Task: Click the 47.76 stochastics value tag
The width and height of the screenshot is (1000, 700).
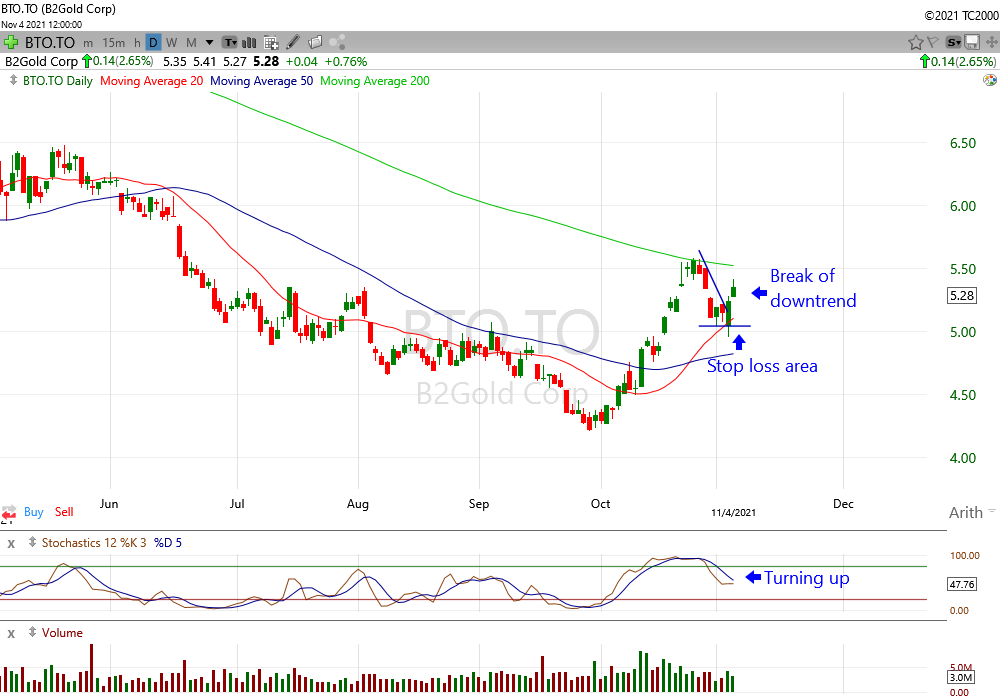Action: [x=962, y=585]
